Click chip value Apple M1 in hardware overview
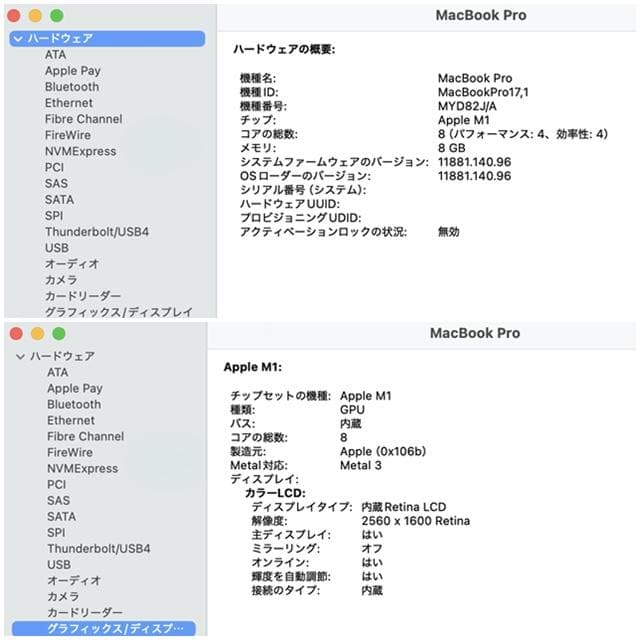The width and height of the screenshot is (640, 640). click(x=464, y=120)
